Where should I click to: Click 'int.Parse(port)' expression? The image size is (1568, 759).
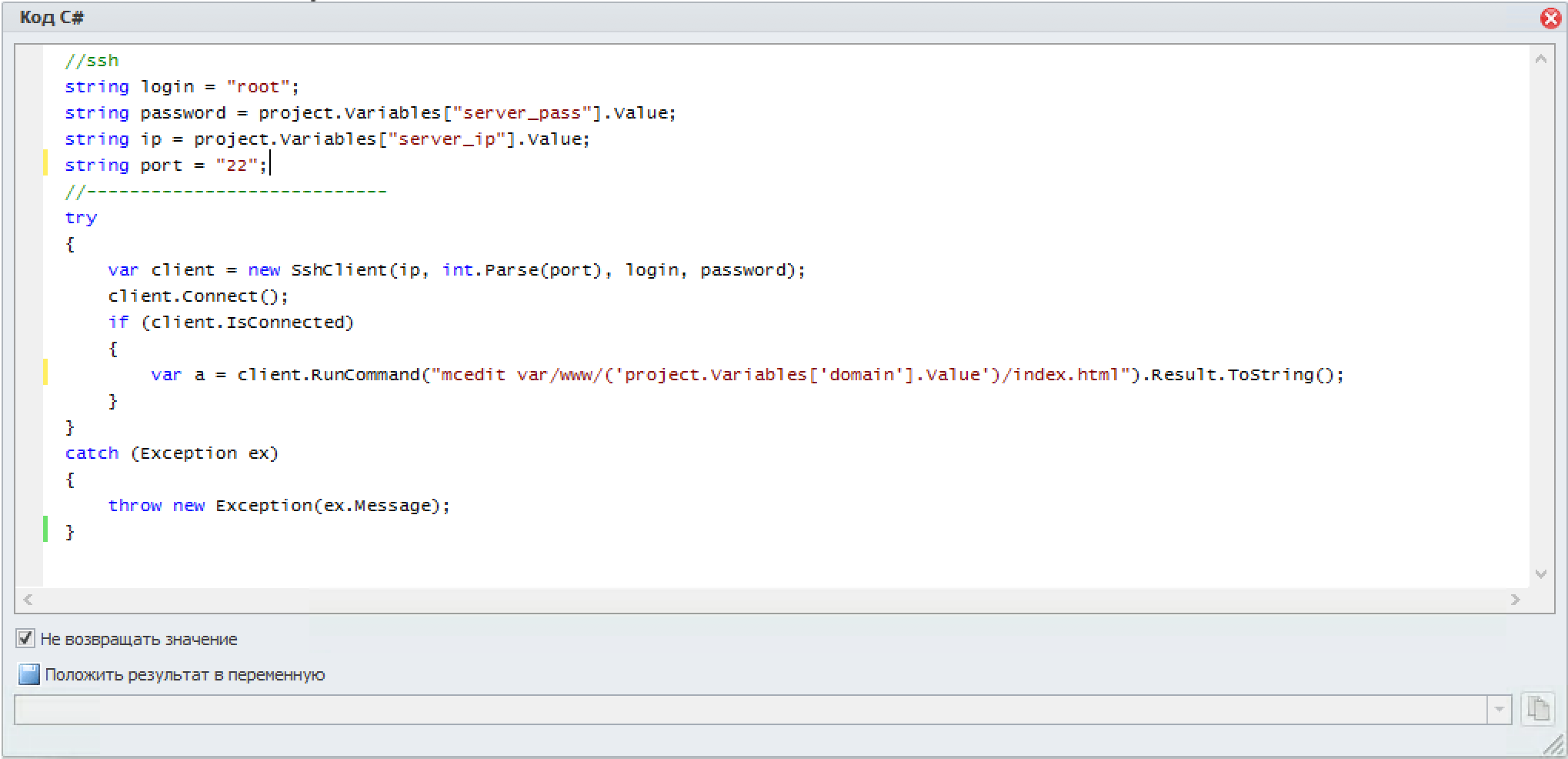point(522,270)
